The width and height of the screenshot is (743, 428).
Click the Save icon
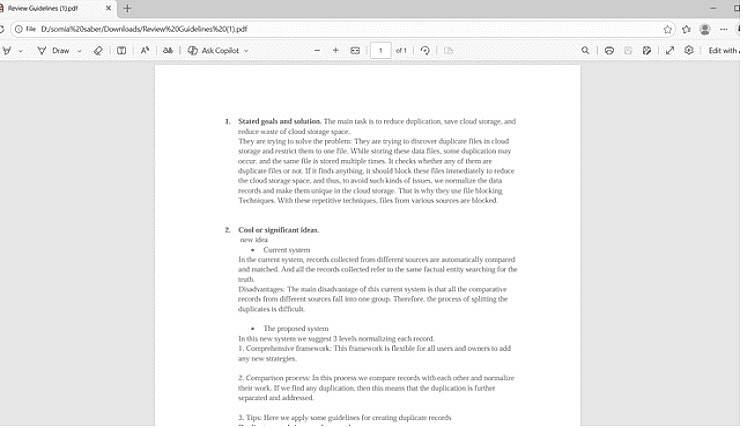(628, 50)
